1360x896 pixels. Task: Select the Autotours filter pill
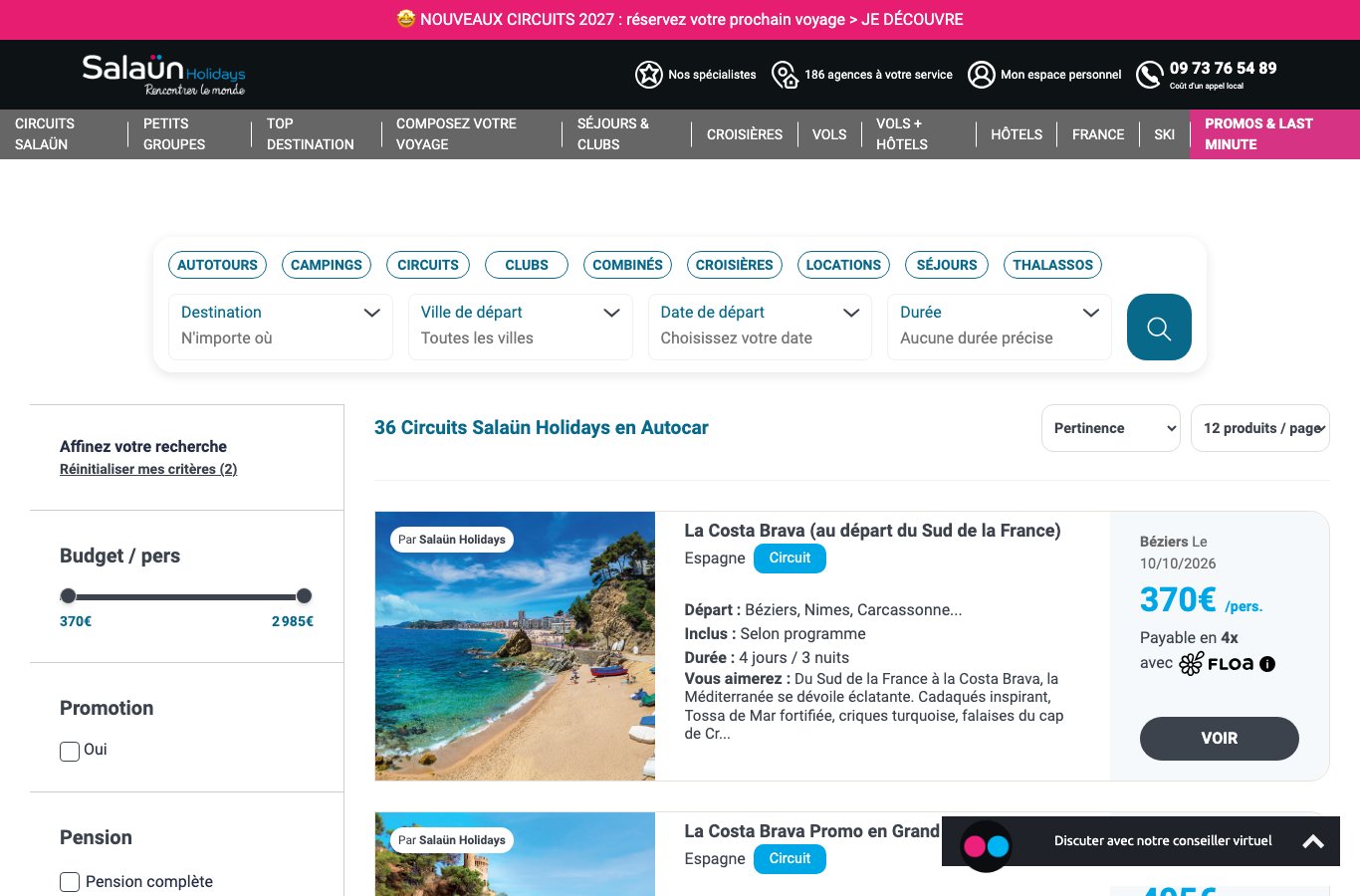(x=217, y=265)
